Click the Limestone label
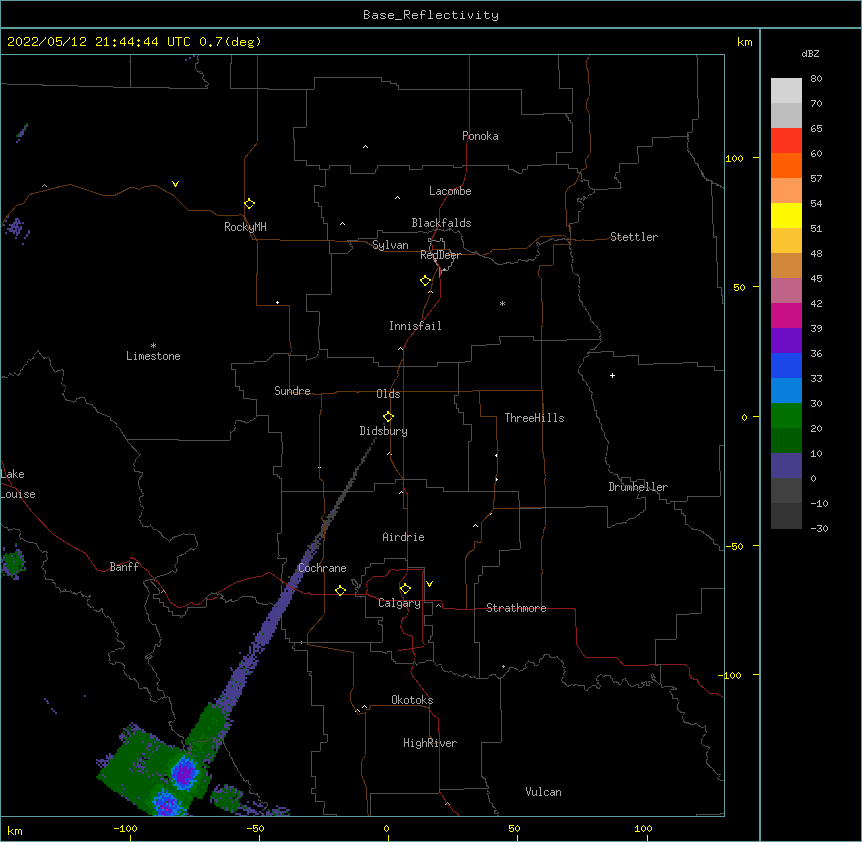 (x=153, y=356)
